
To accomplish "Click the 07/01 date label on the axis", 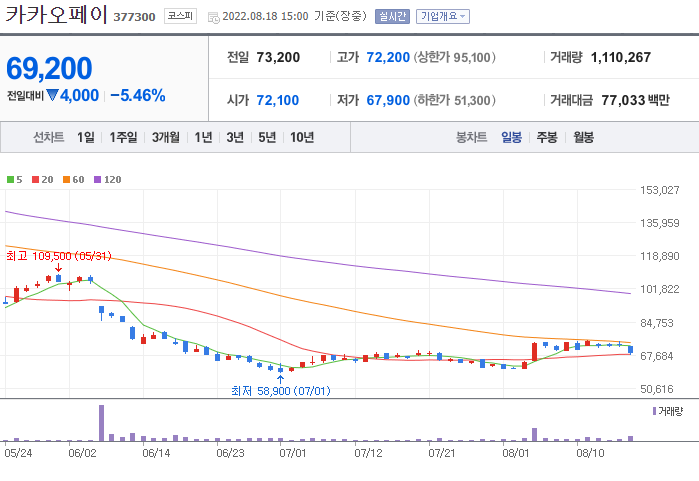I will tap(293, 453).
